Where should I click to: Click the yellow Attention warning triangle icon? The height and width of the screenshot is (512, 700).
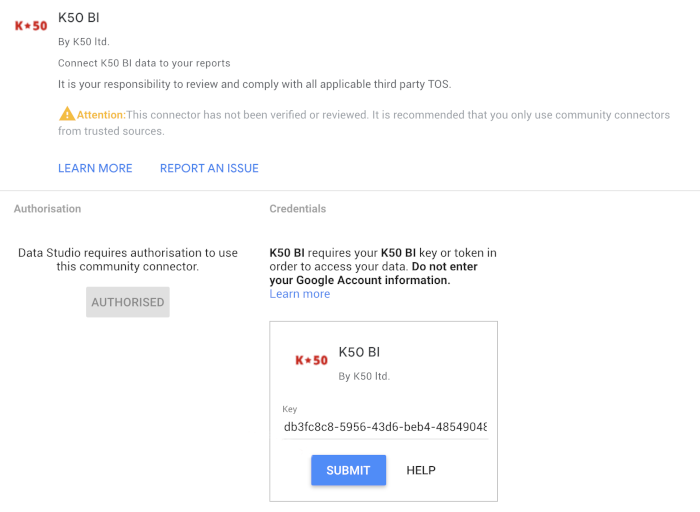click(x=67, y=114)
